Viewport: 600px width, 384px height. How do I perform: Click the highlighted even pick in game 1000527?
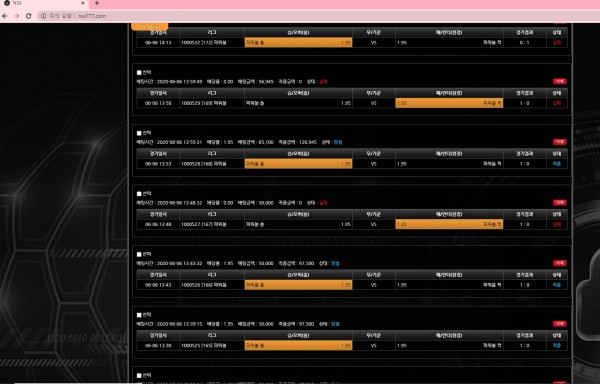pyautogui.click(x=449, y=224)
